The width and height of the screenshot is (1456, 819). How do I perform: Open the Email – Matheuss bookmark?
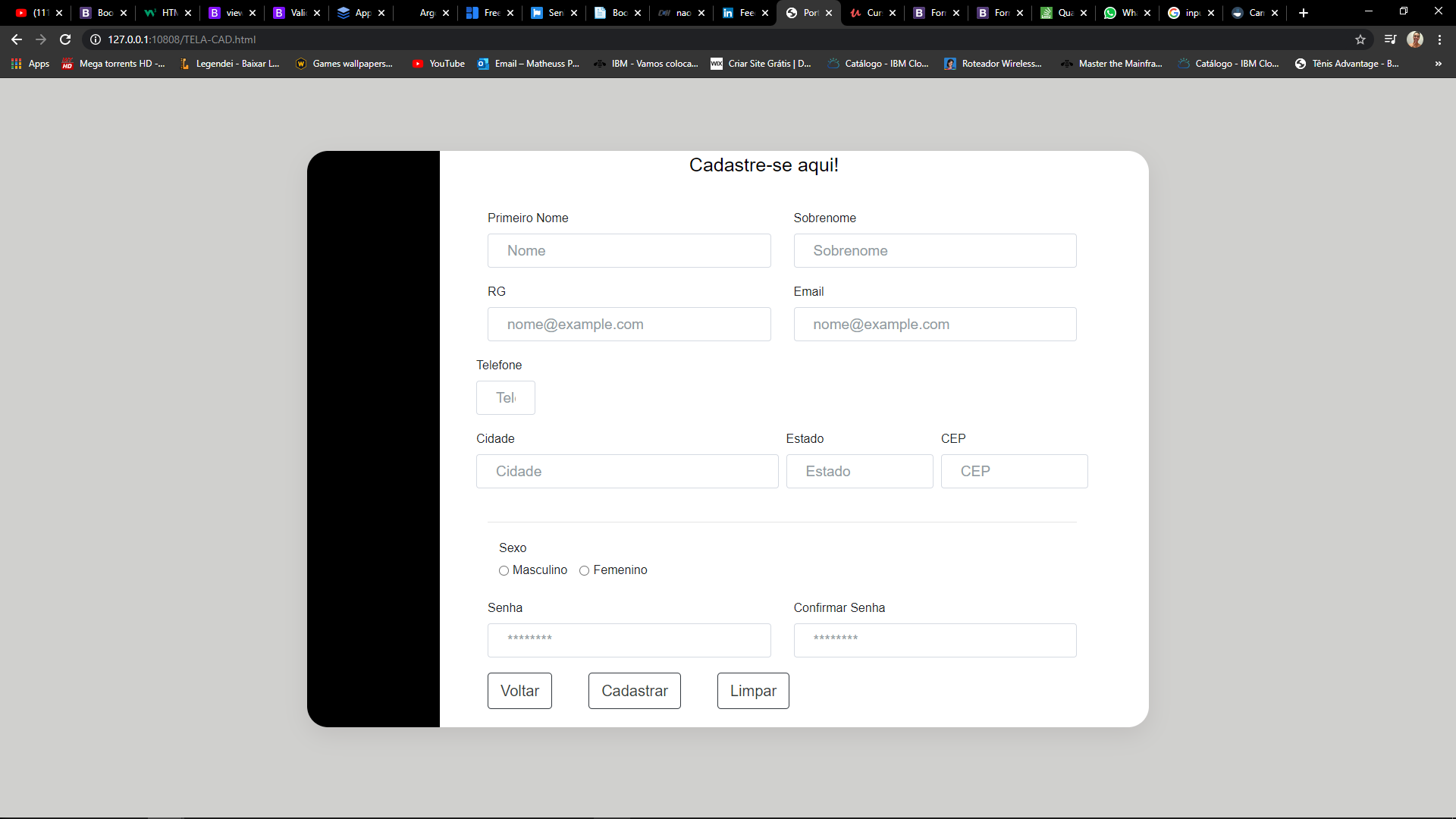[x=529, y=64]
